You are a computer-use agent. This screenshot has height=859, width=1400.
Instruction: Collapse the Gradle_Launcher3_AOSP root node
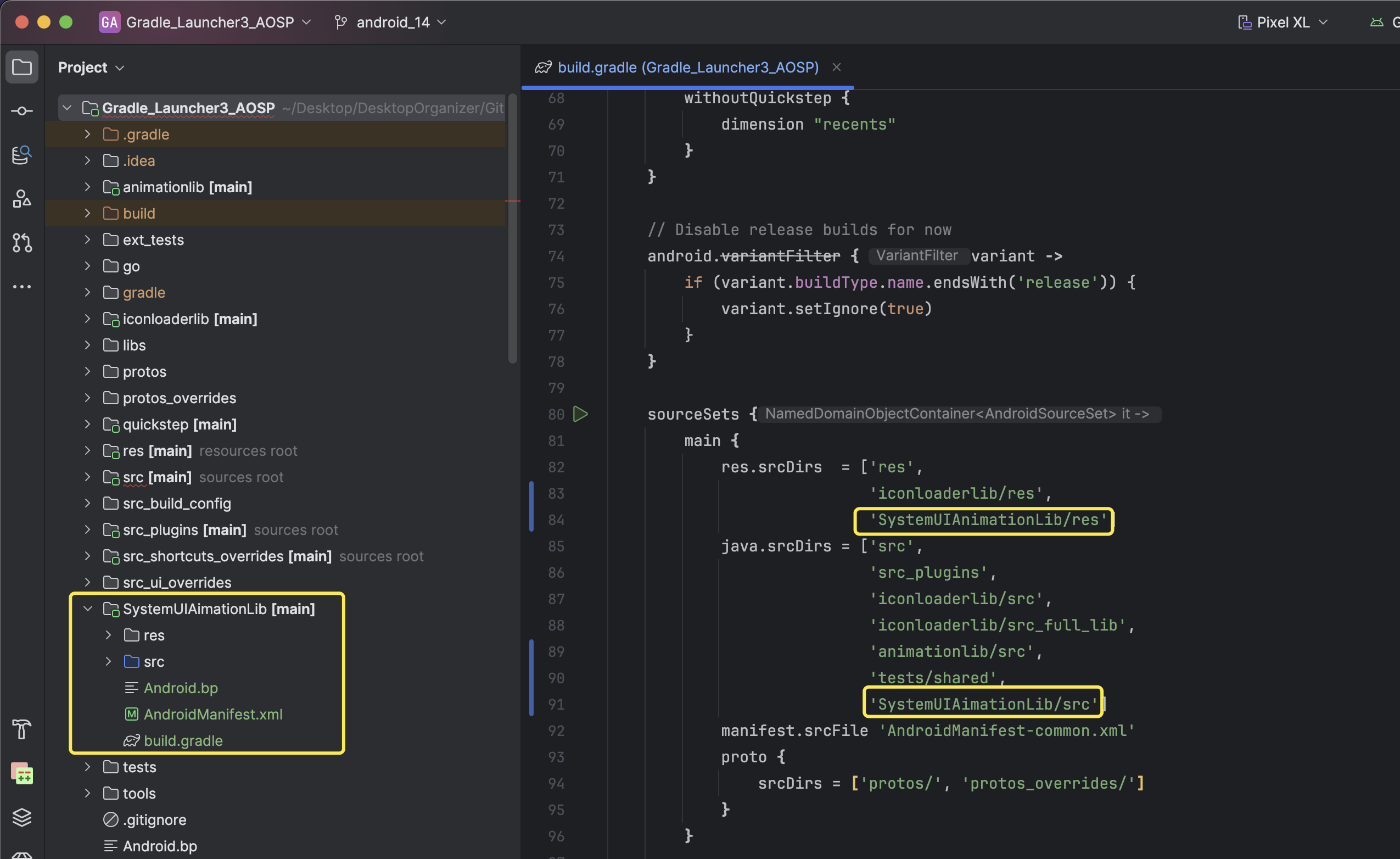click(x=67, y=108)
